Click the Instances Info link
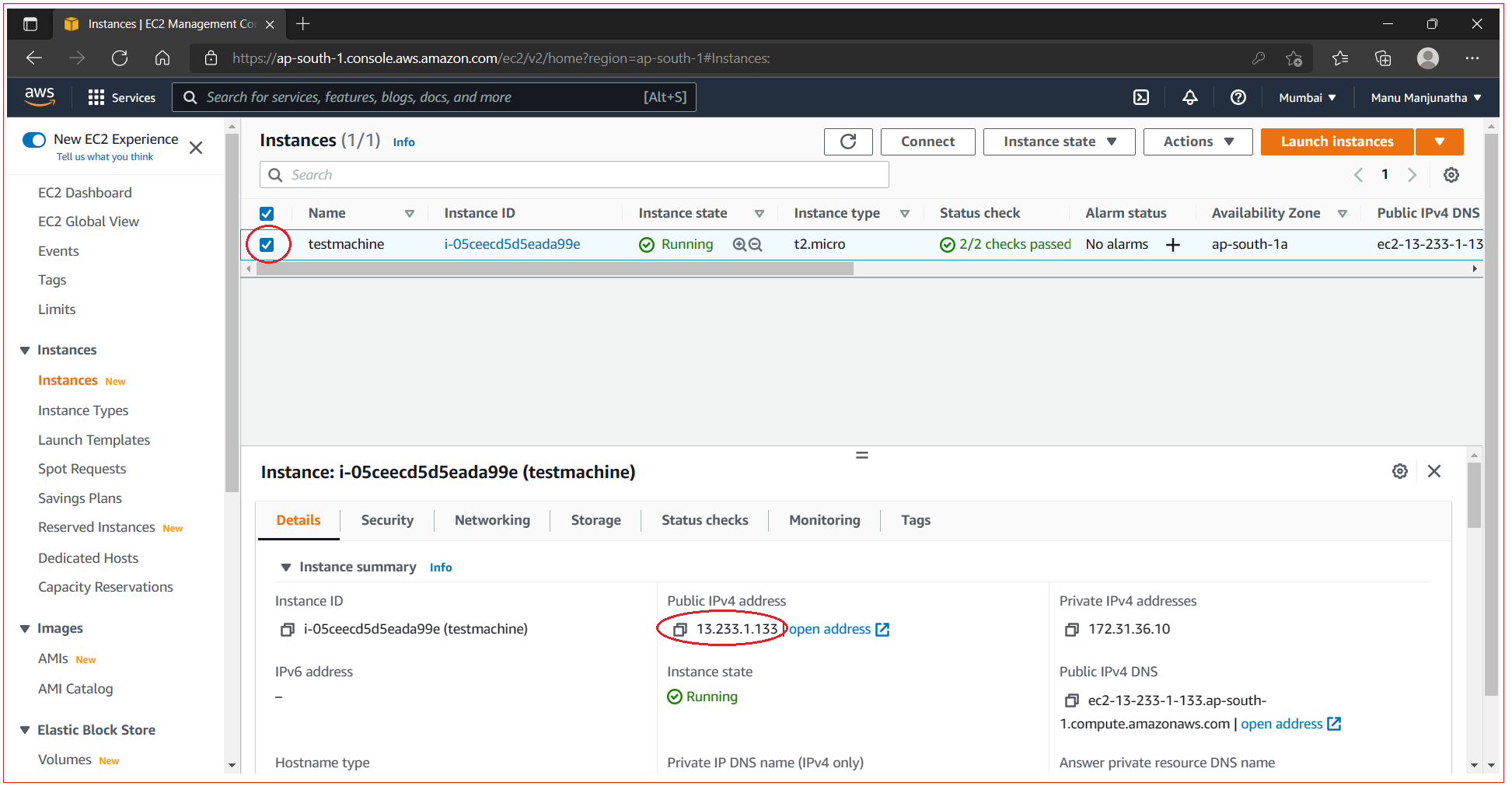1512x786 pixels. (403, 142)
